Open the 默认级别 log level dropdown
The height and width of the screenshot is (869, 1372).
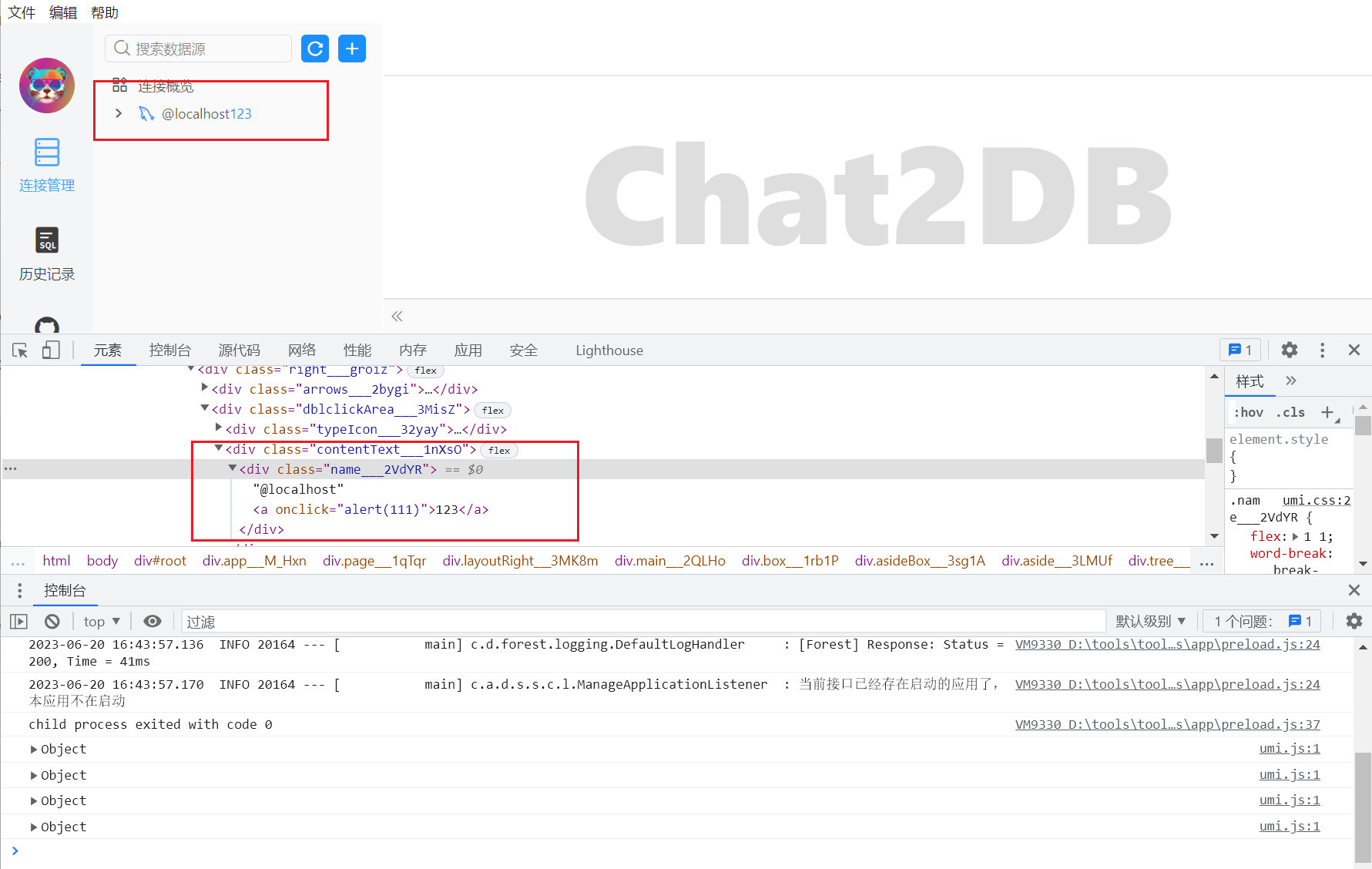coord(1150,621)
